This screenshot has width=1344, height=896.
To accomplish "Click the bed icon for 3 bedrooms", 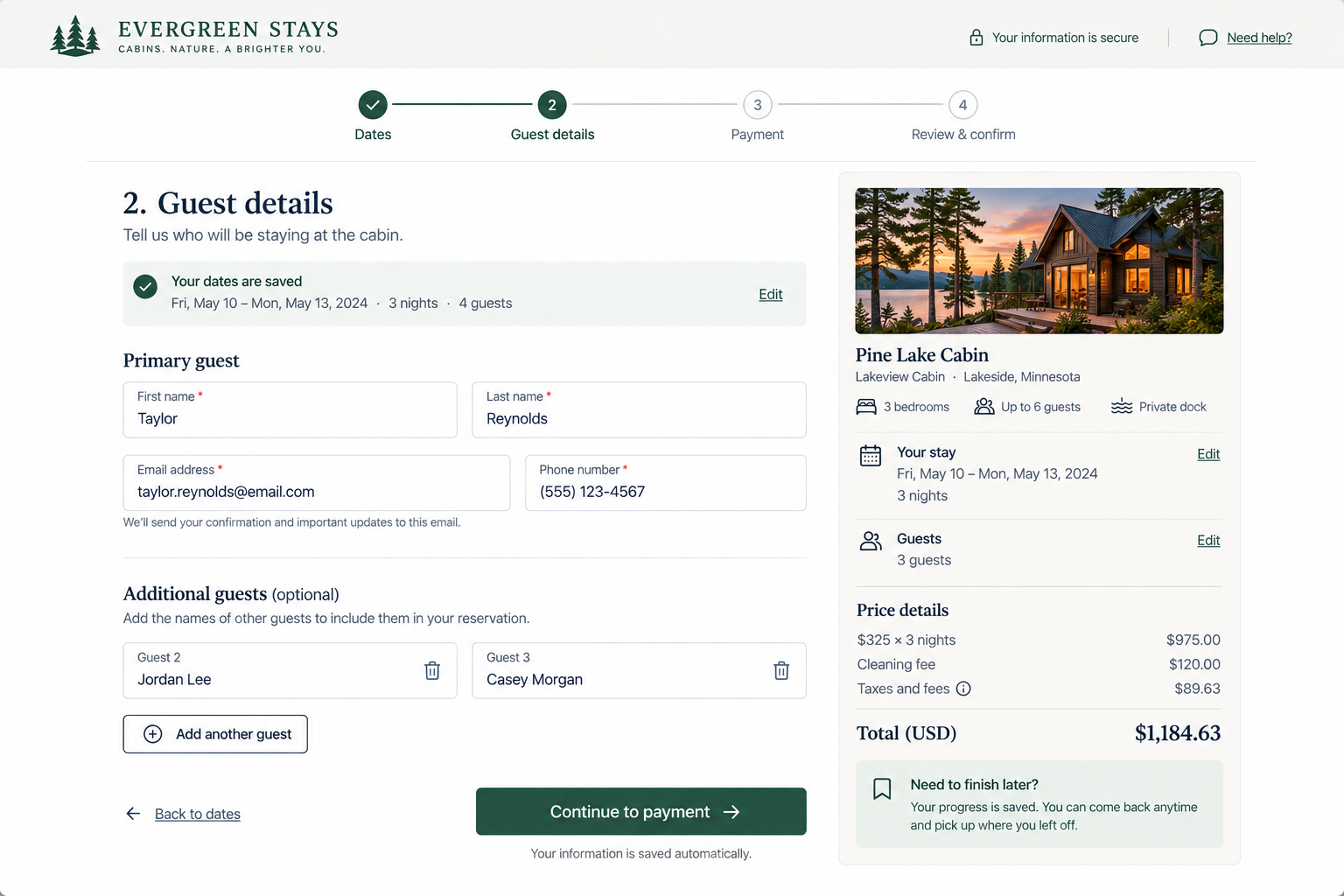I will pyautogui.click(x=866, y=407).
